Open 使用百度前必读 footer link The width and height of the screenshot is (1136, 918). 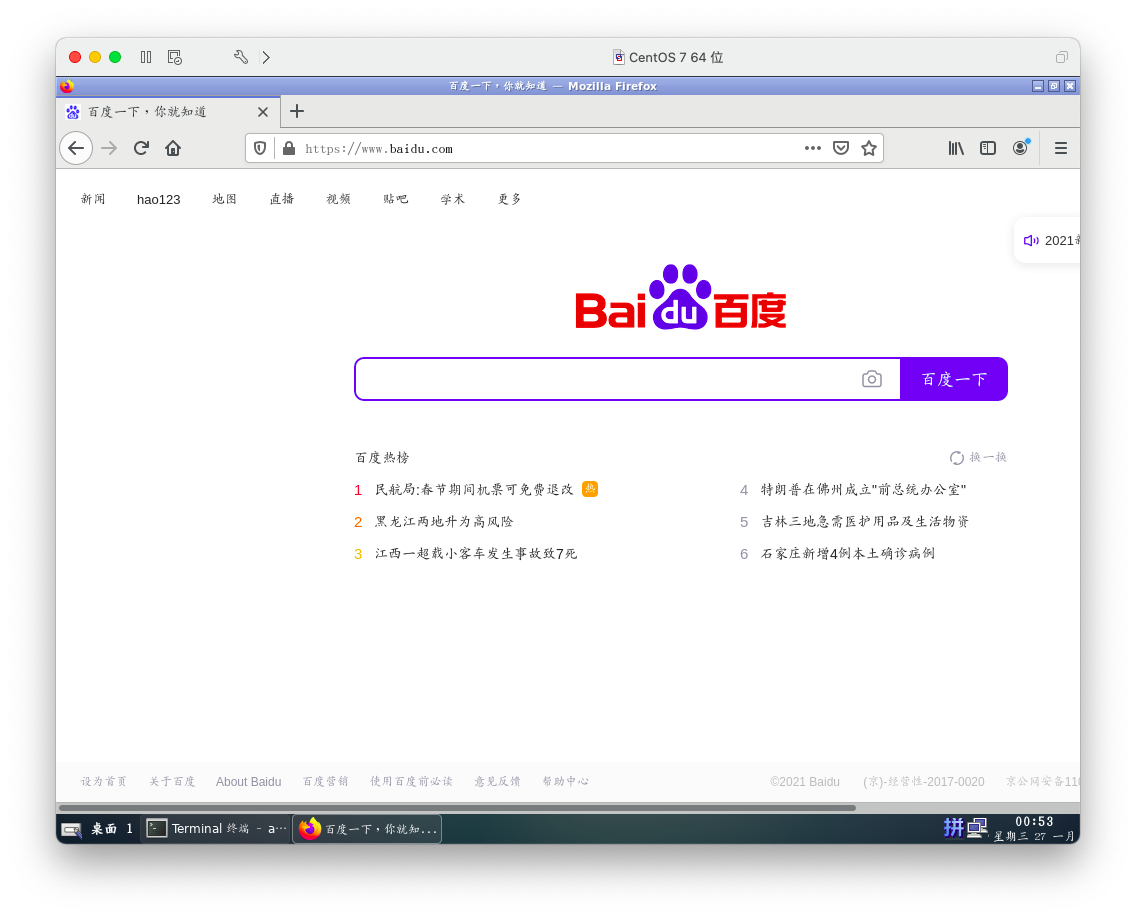(412, 782)
